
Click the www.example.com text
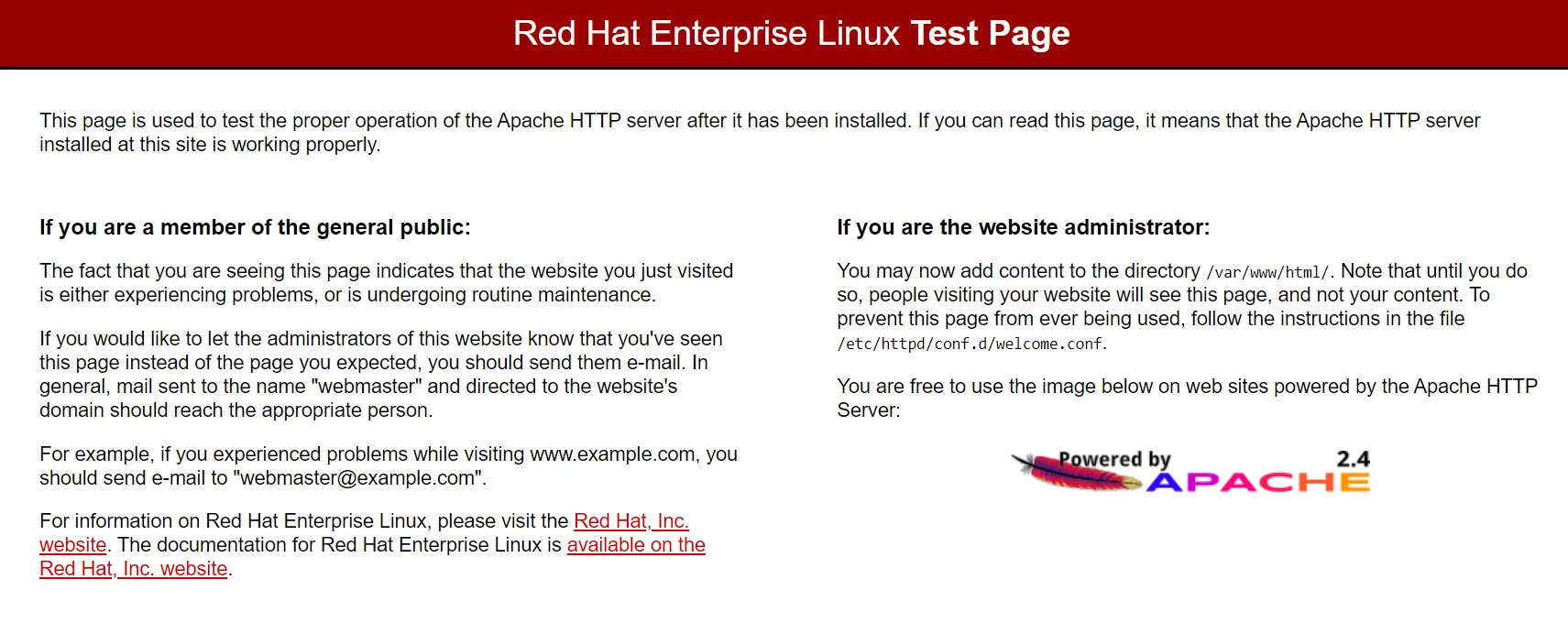click(612, 454)
